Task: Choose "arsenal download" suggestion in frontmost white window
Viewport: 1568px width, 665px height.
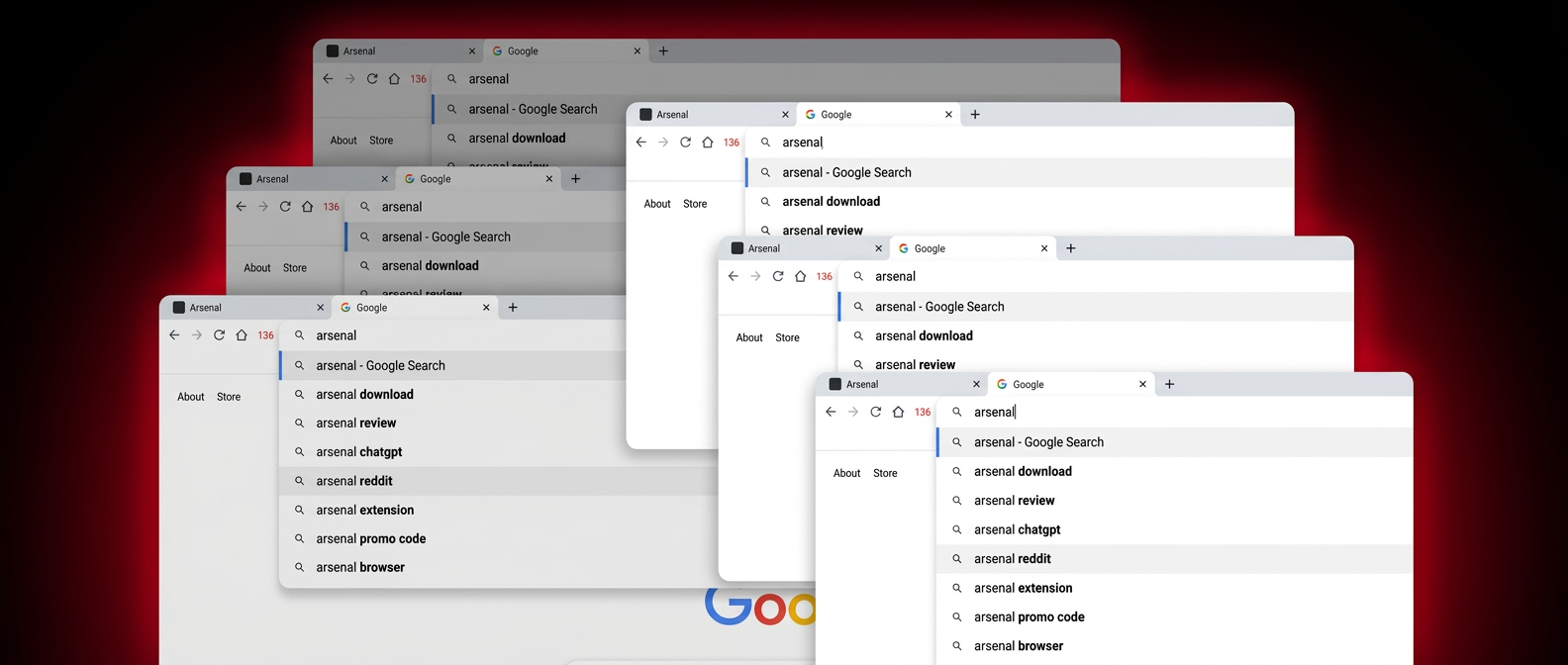Action: [1174, 472]
